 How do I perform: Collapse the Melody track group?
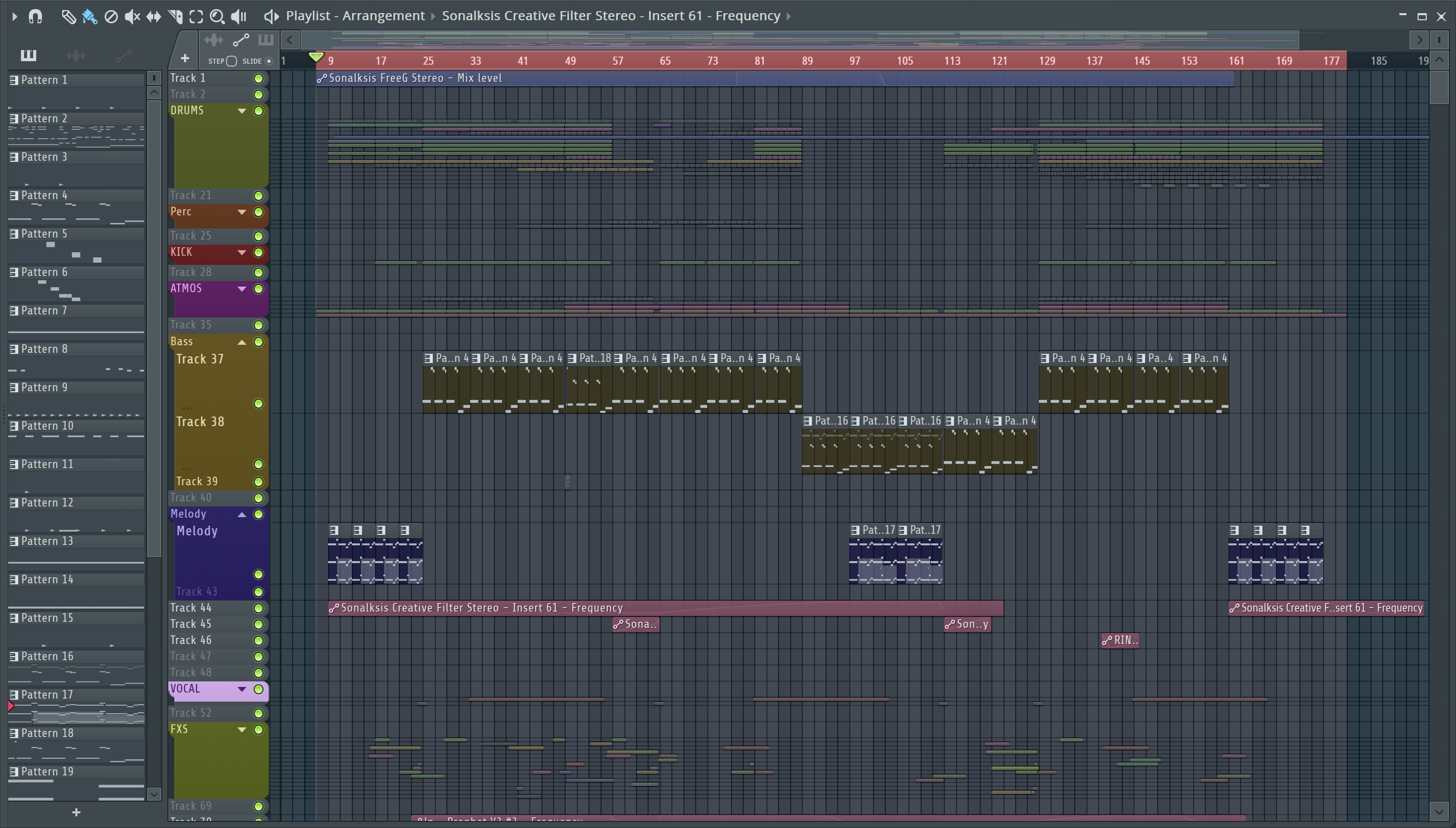pos(242,515)
